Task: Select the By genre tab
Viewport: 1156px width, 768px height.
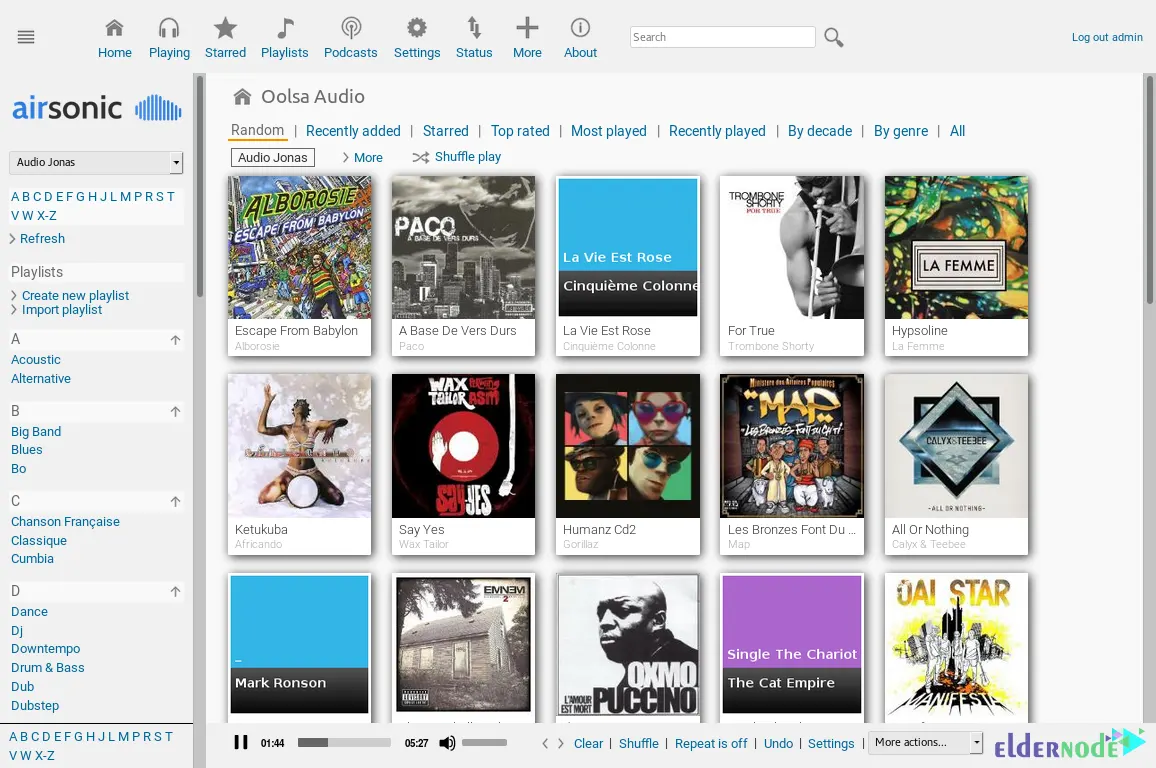Action: point(900,131)
